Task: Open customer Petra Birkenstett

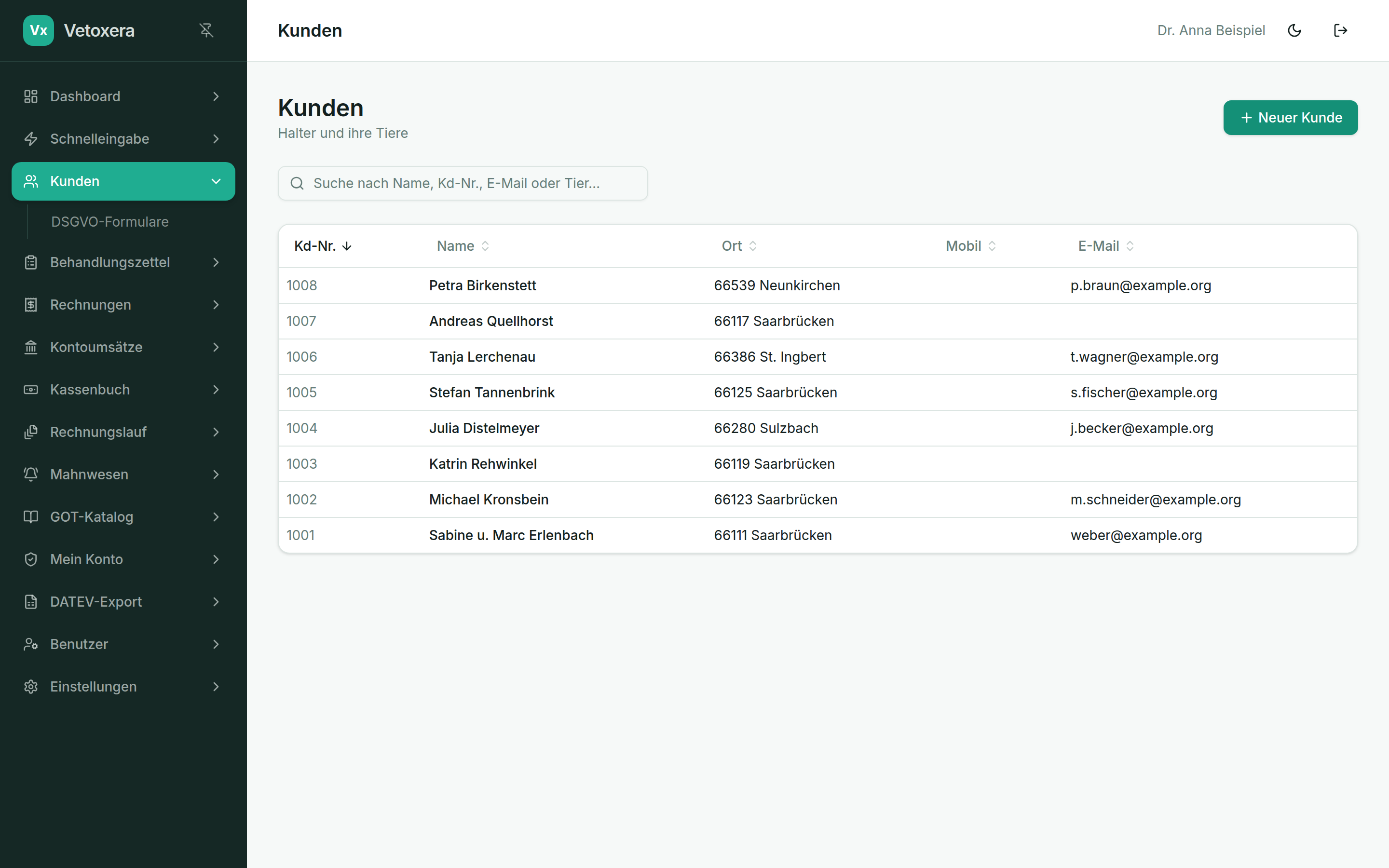Action: coord(482,286)
